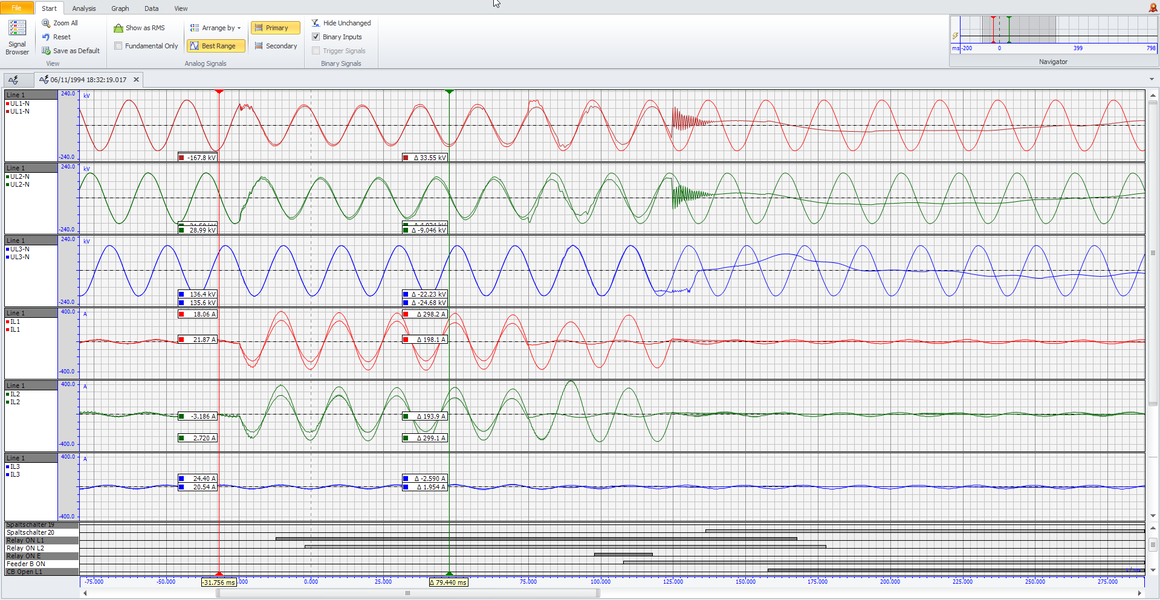Click the binary signals scrollbar up arrow

point(1151,527)
